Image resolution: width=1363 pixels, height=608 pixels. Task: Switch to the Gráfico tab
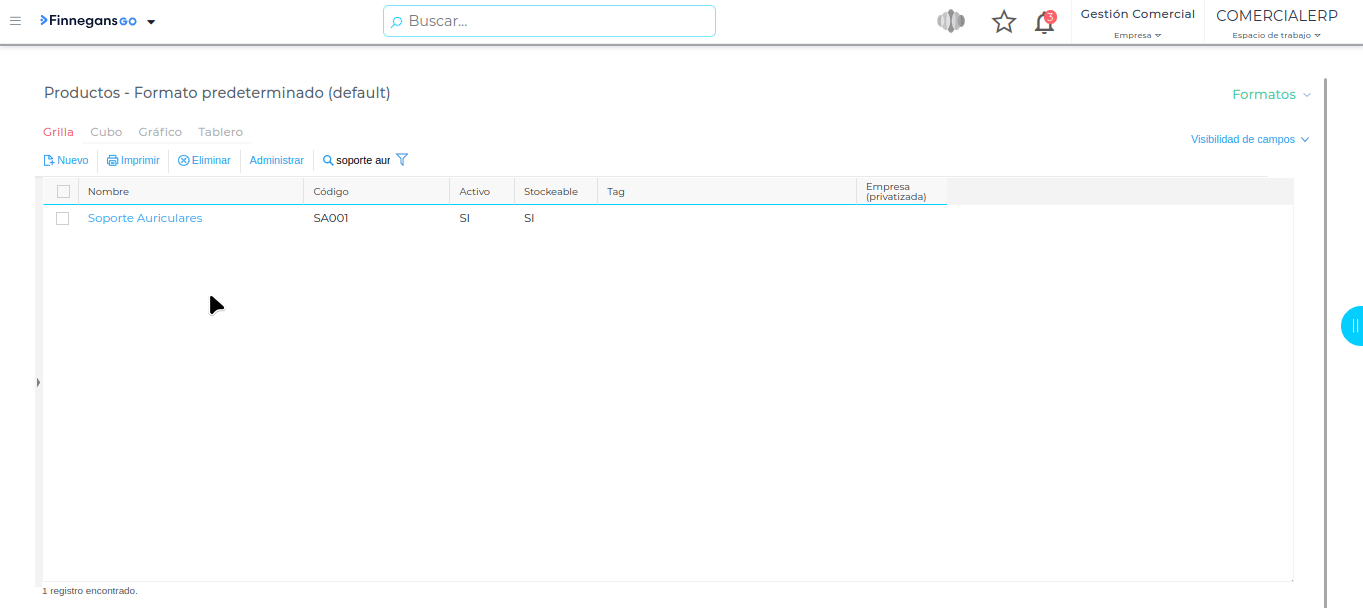pos(160,132)
